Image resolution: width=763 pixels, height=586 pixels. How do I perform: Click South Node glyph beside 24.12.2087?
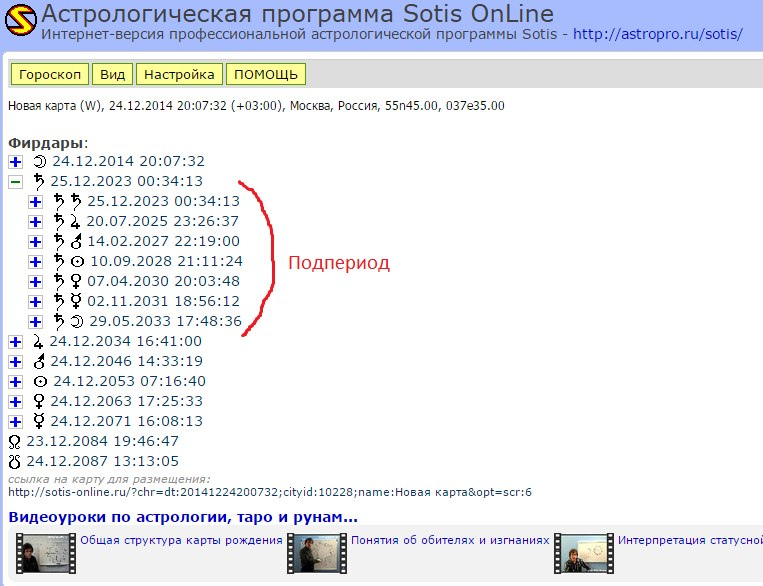pos(15,461)
